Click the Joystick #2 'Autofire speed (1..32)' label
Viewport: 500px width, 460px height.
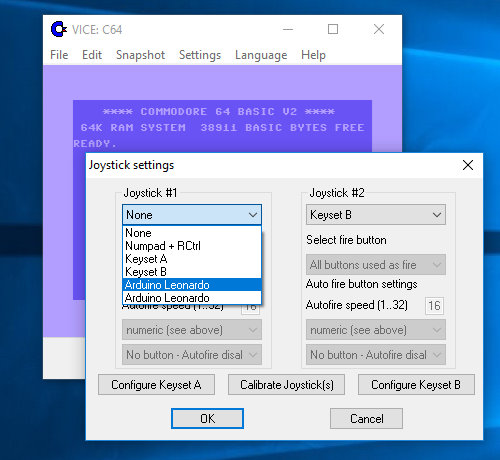pyautogui.click(x=357, y=305)
